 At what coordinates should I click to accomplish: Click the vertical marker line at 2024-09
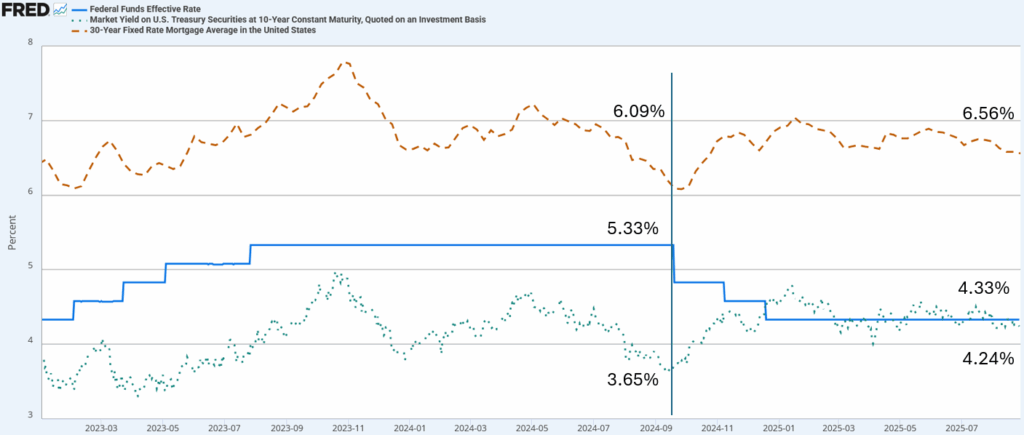(671, 300)
